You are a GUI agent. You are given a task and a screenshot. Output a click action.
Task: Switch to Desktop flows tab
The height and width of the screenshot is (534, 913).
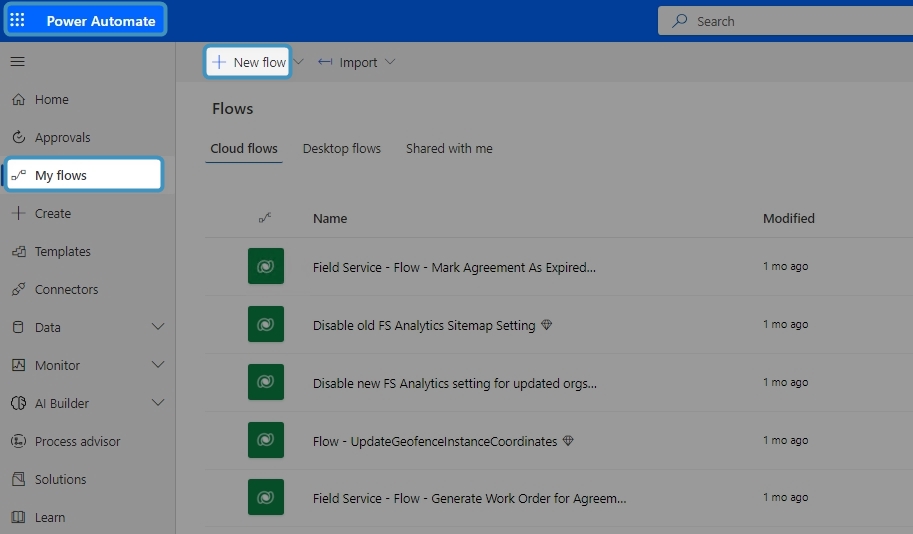(x=342, y=148)
